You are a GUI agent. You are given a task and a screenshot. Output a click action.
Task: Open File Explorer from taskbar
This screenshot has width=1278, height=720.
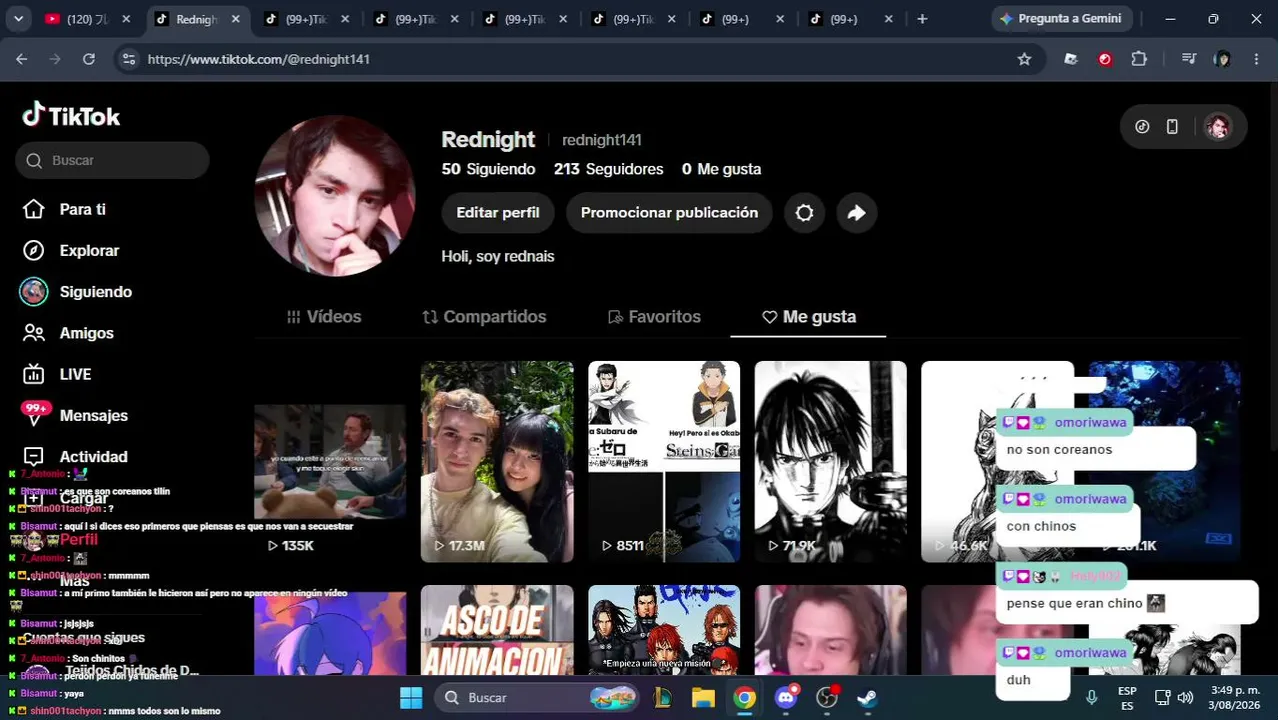tap(703, 697)
